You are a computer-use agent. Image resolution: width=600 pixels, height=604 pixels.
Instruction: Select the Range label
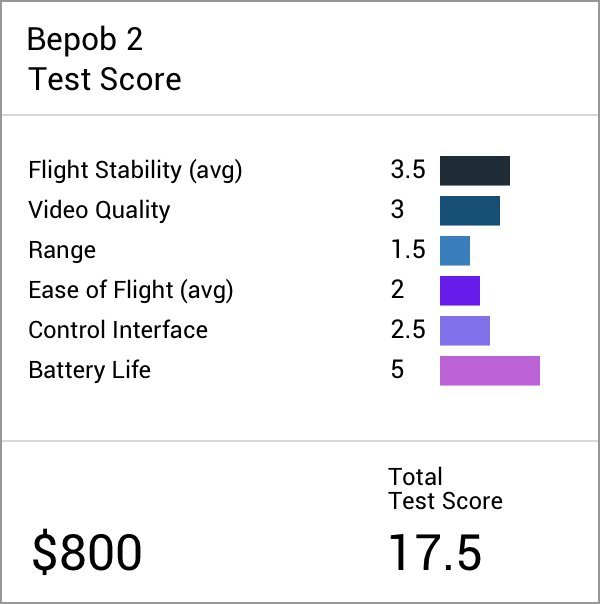[x=62, y=250]
